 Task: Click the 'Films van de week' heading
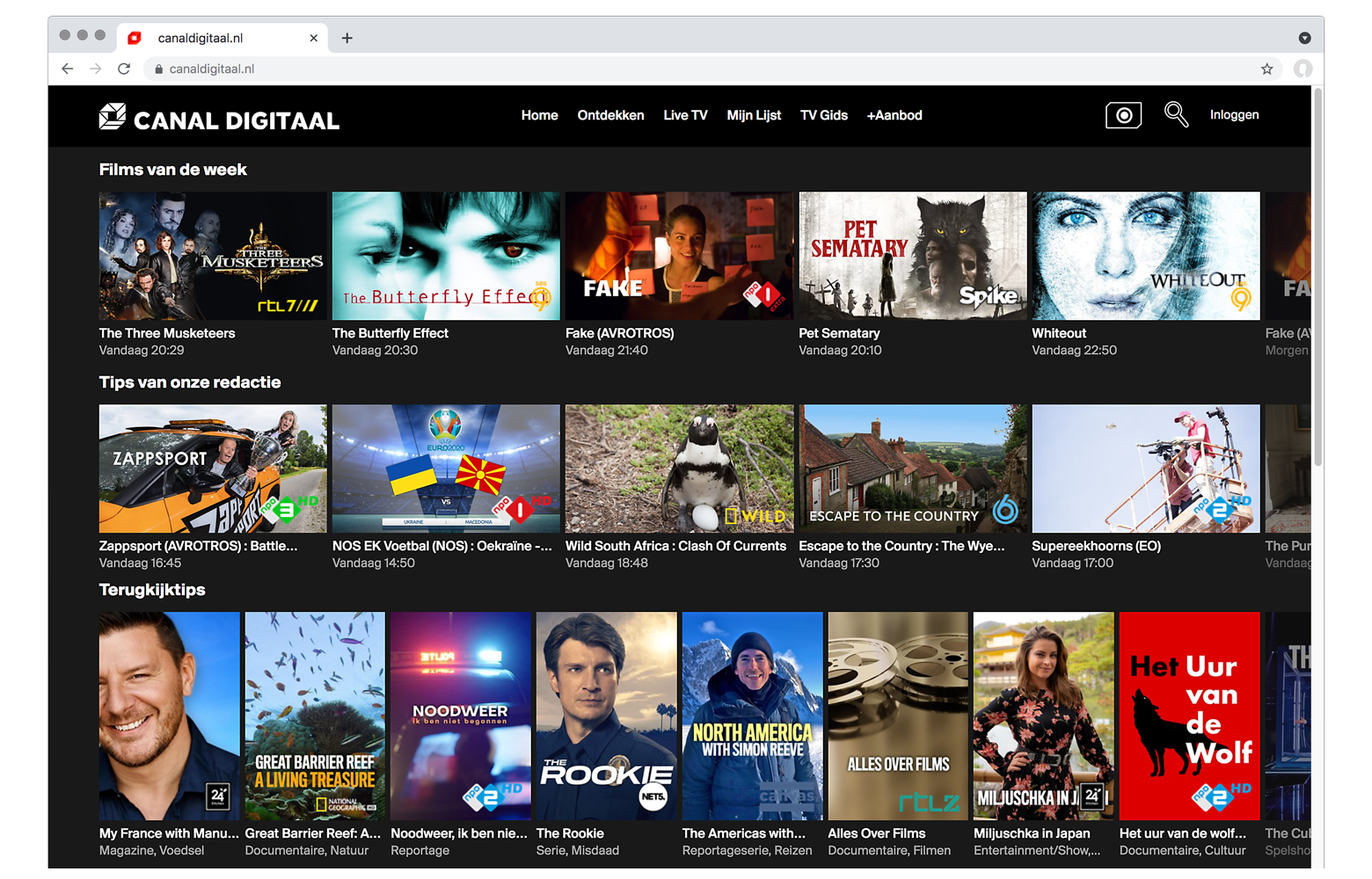click(x=173, y=170)
